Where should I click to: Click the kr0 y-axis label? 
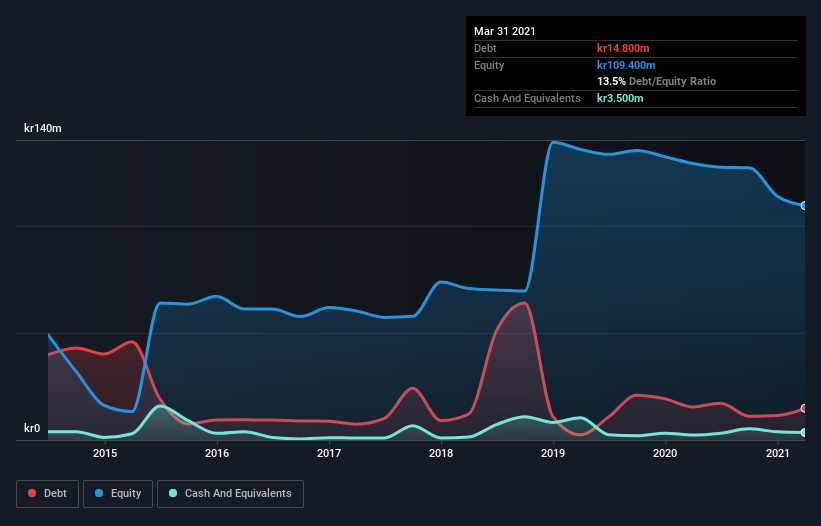click(32, 428)
